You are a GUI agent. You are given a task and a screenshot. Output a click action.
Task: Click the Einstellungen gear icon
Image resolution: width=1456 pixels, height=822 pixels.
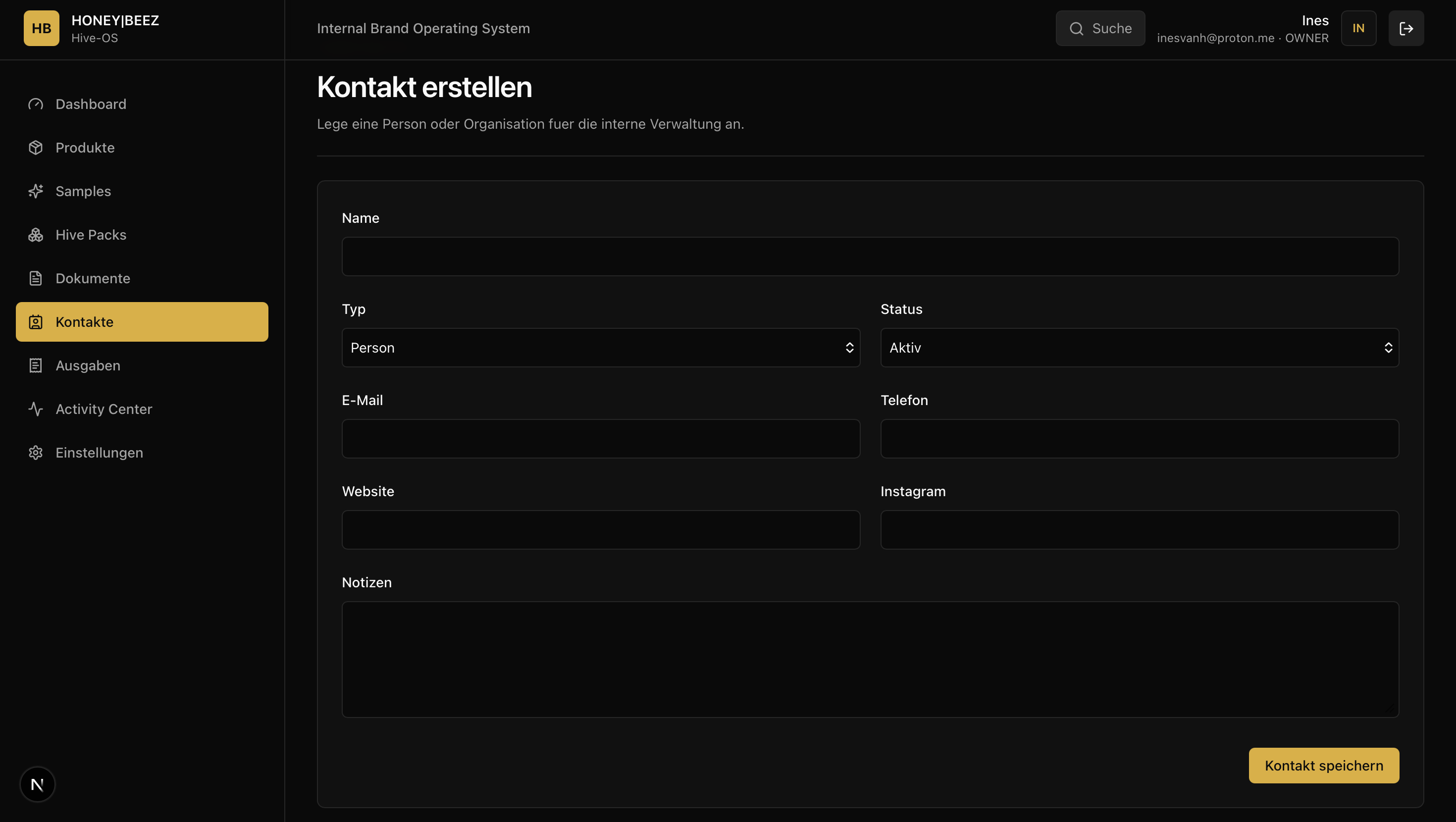click(x=36, y=452)
